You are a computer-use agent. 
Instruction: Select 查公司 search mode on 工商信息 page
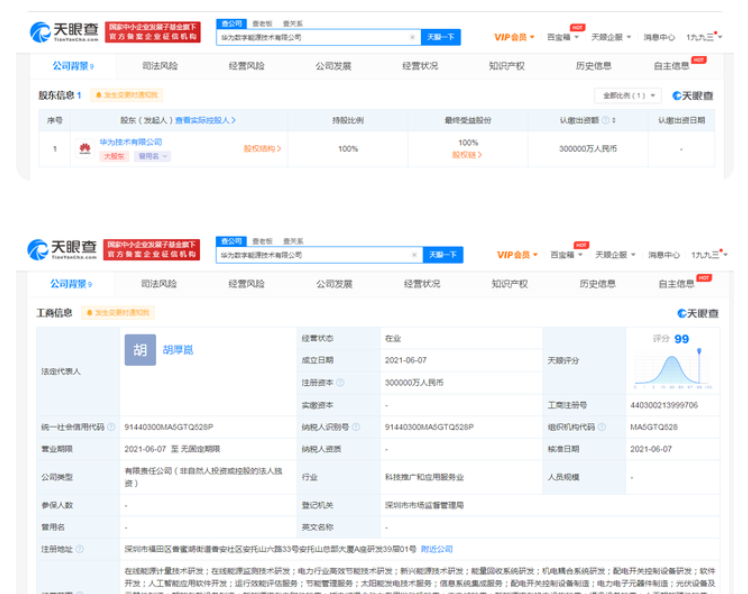(231, 241)
